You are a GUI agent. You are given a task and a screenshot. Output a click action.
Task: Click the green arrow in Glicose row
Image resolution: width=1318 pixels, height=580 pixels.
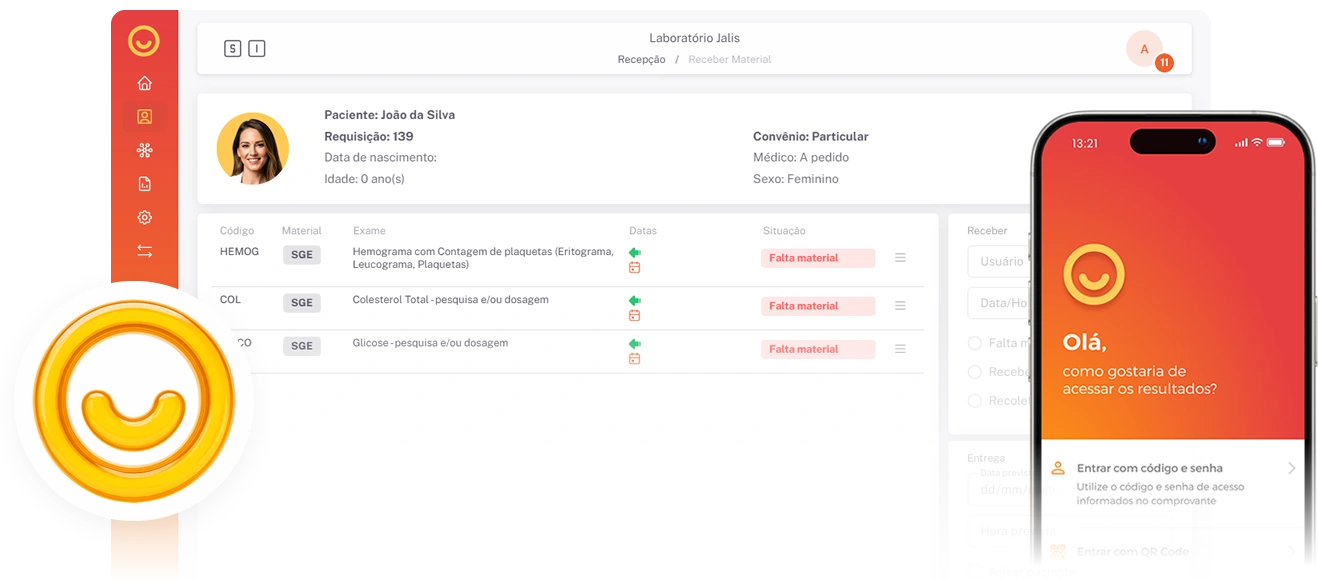pos(634,344)
